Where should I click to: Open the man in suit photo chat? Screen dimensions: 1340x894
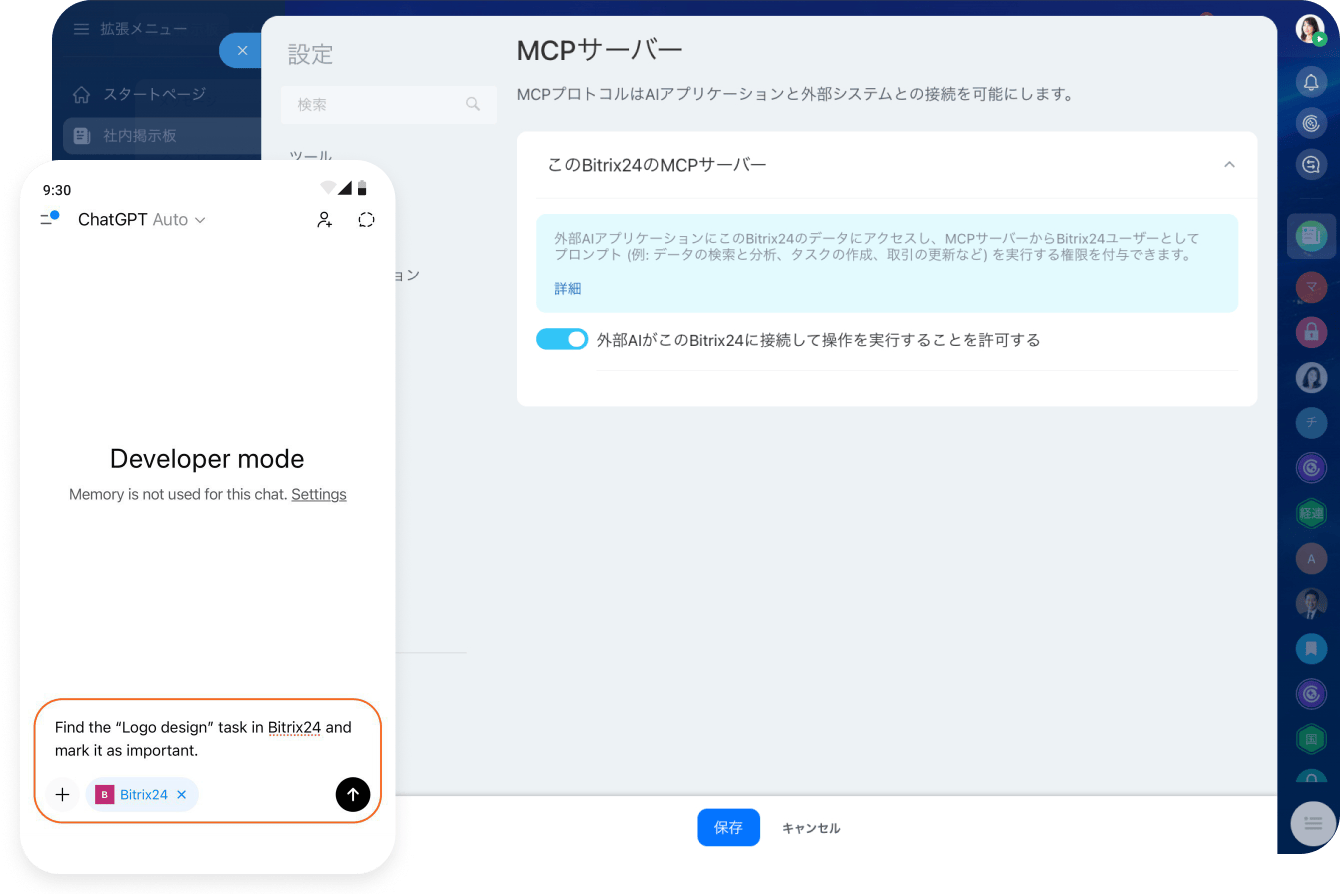point(1311,603)
